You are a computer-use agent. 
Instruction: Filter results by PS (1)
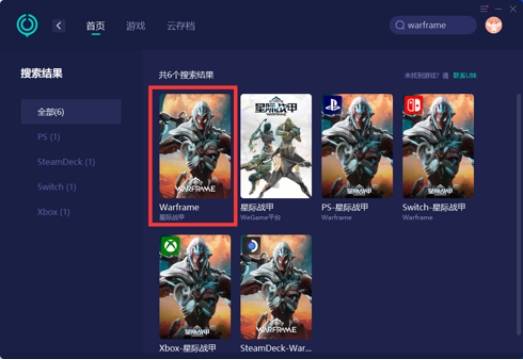coord(49,137)
